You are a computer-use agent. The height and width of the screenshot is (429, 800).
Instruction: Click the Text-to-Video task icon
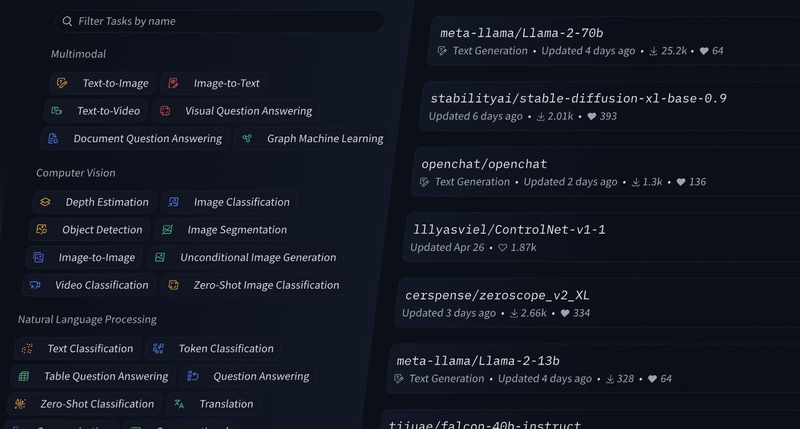coord(57,111)
